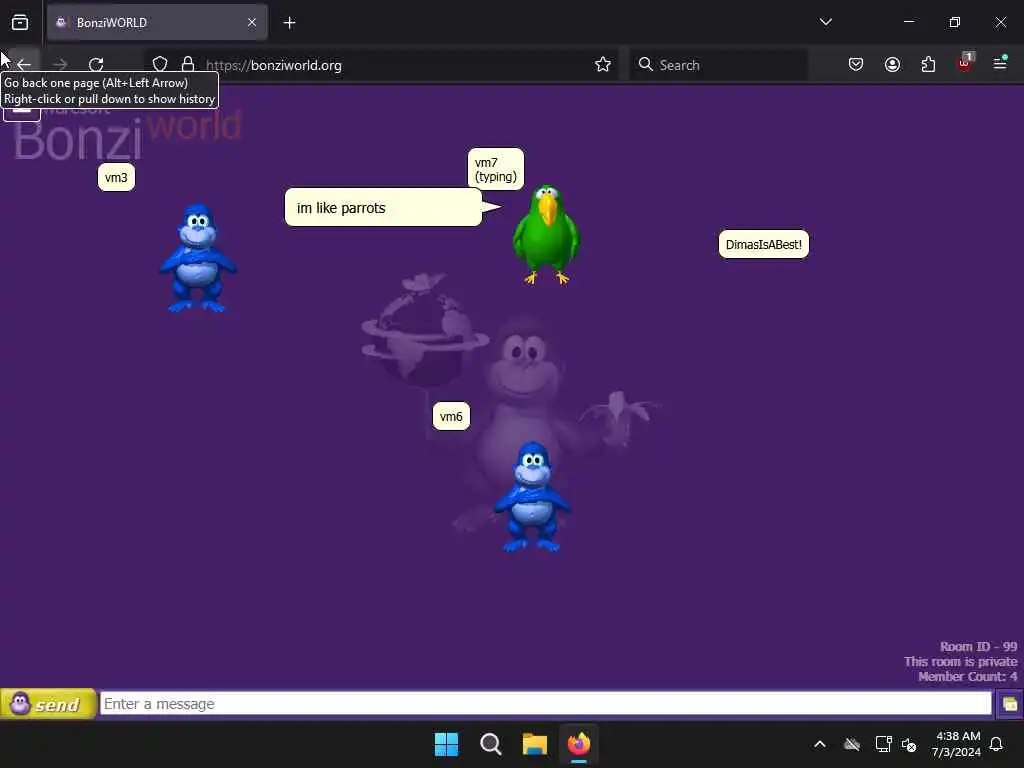Viewport: 1024px width, 768px height.
Task: Reload the current page
Action: [x=96, y=65]
